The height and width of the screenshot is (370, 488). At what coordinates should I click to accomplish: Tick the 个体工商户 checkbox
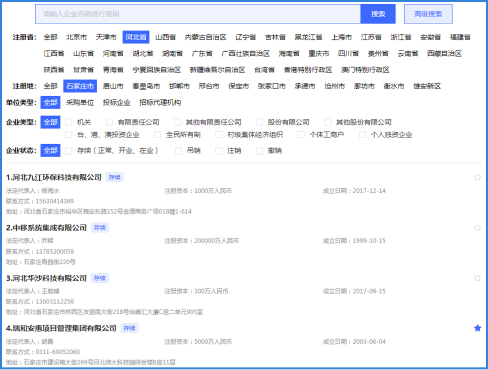coord(301,135)
